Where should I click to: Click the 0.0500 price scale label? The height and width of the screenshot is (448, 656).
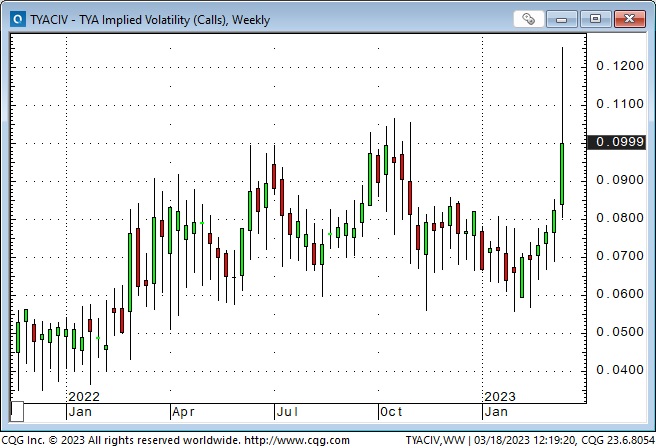click(x=620, y=332)
